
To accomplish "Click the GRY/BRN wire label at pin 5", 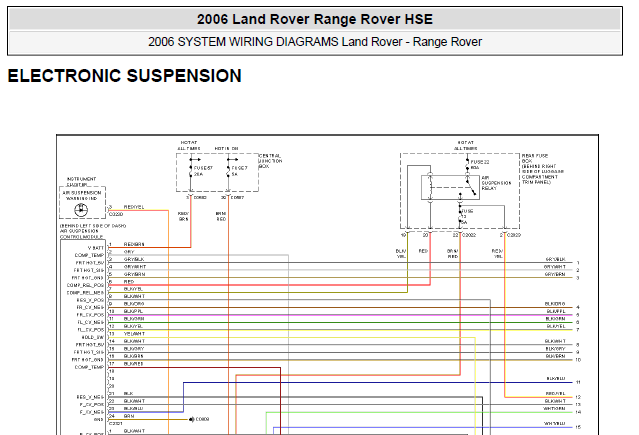I will pyautogui.click(x=134, y=274).
